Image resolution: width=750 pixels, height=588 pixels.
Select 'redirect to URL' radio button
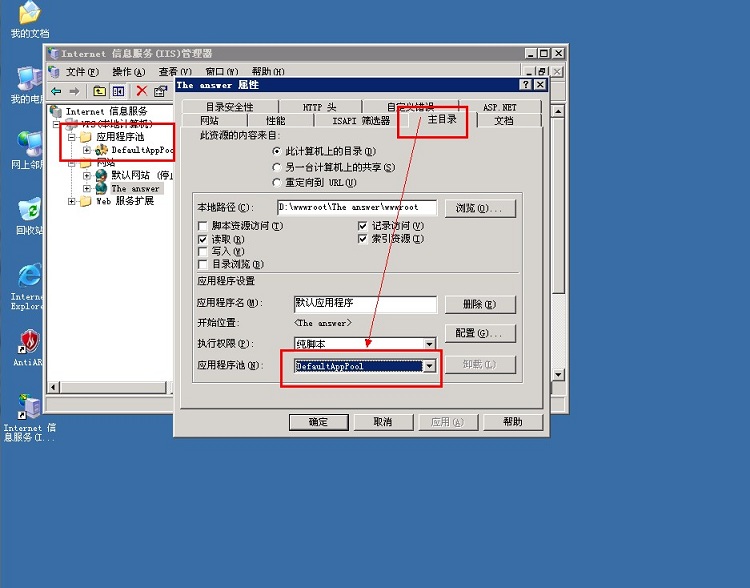coord(276,182)
